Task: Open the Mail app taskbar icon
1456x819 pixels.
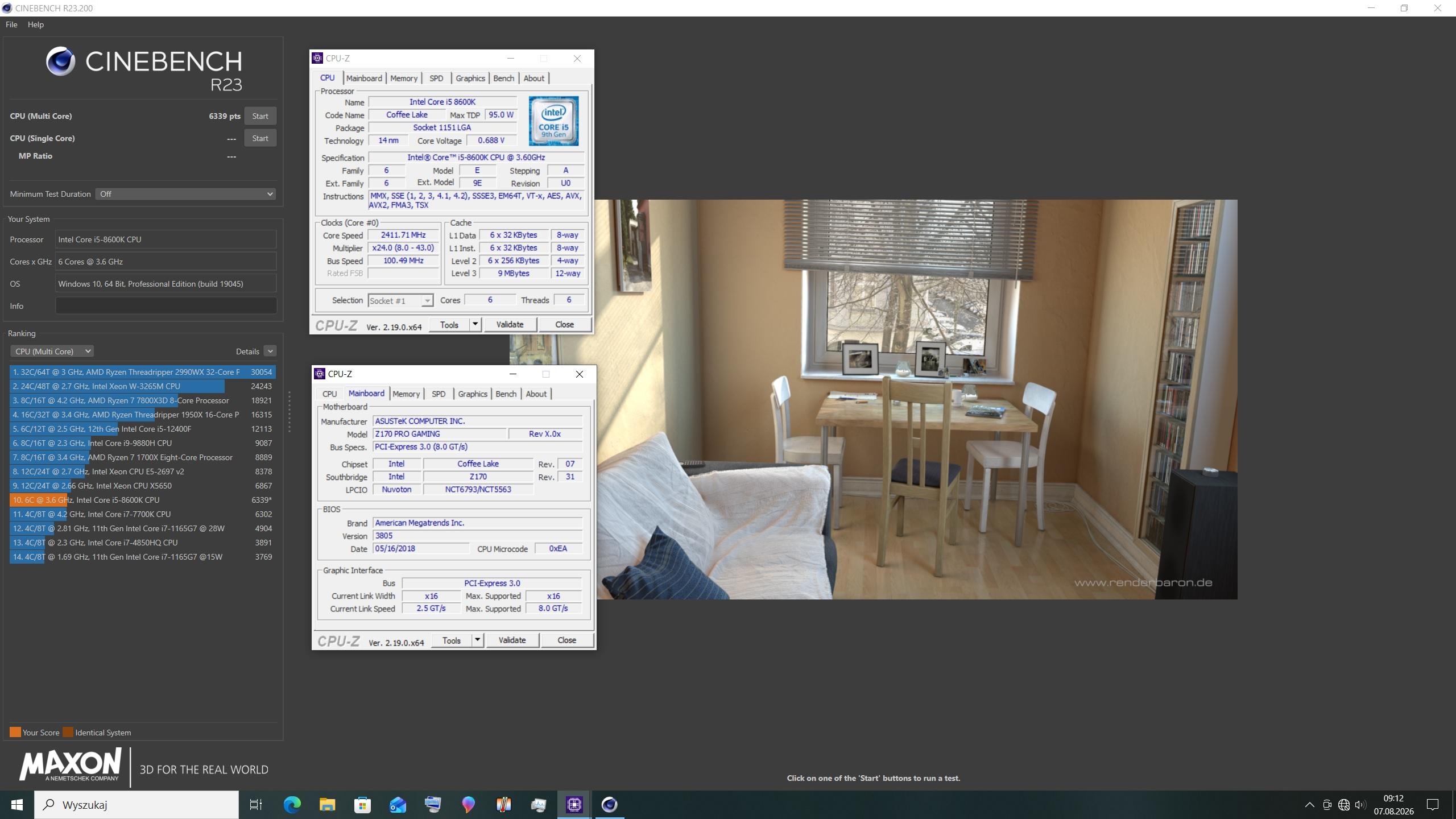Action: tap(398, 805)
